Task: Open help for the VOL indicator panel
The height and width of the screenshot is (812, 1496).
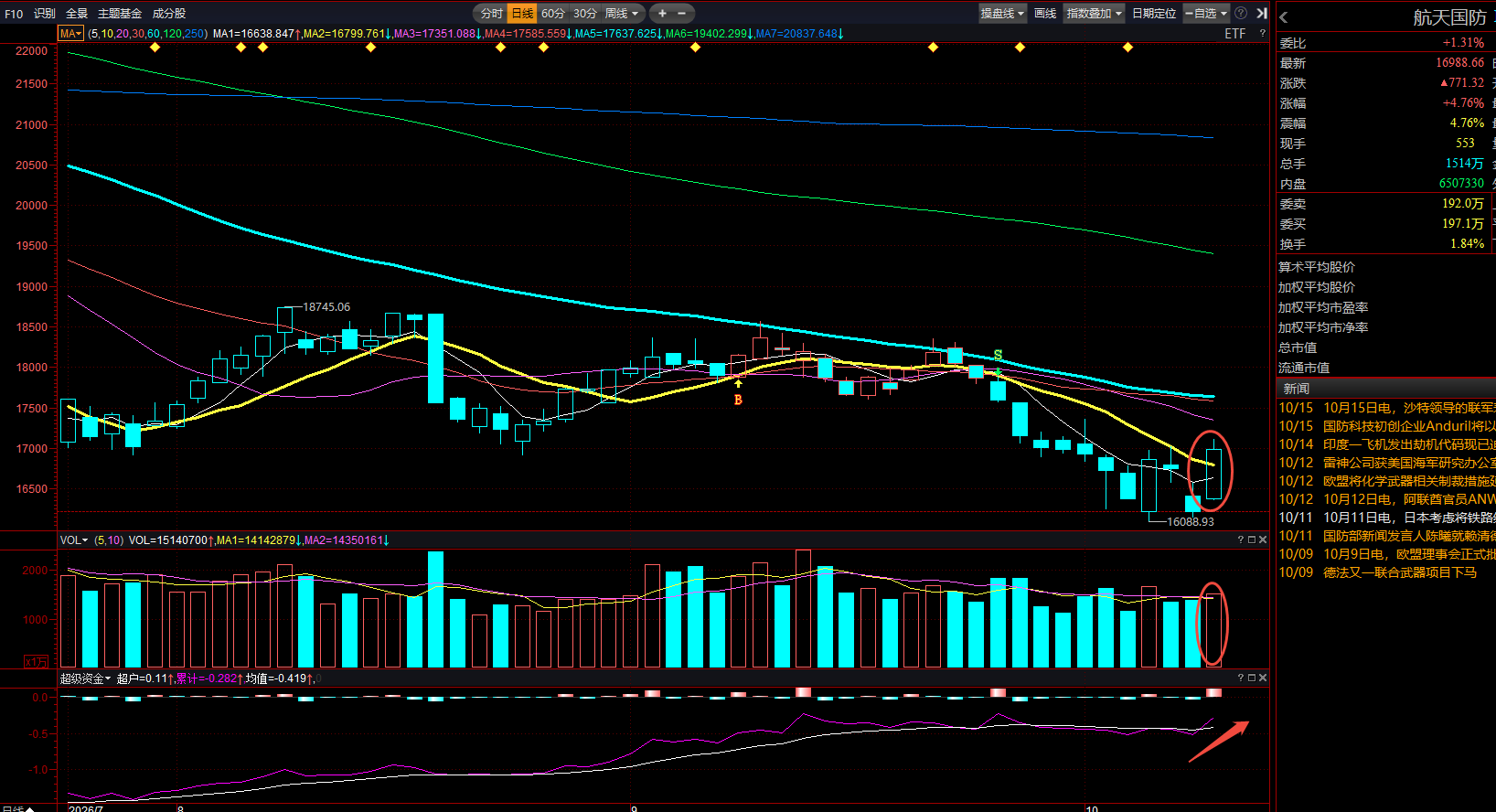Action: click(1241, 540)
